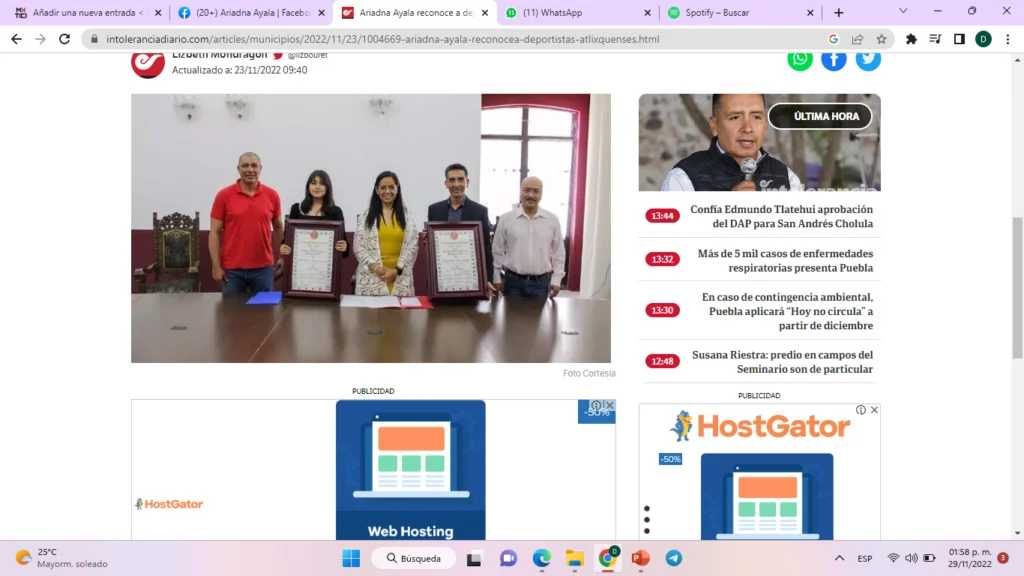Open Wi-Fi network settings icon

coord(893,558)
